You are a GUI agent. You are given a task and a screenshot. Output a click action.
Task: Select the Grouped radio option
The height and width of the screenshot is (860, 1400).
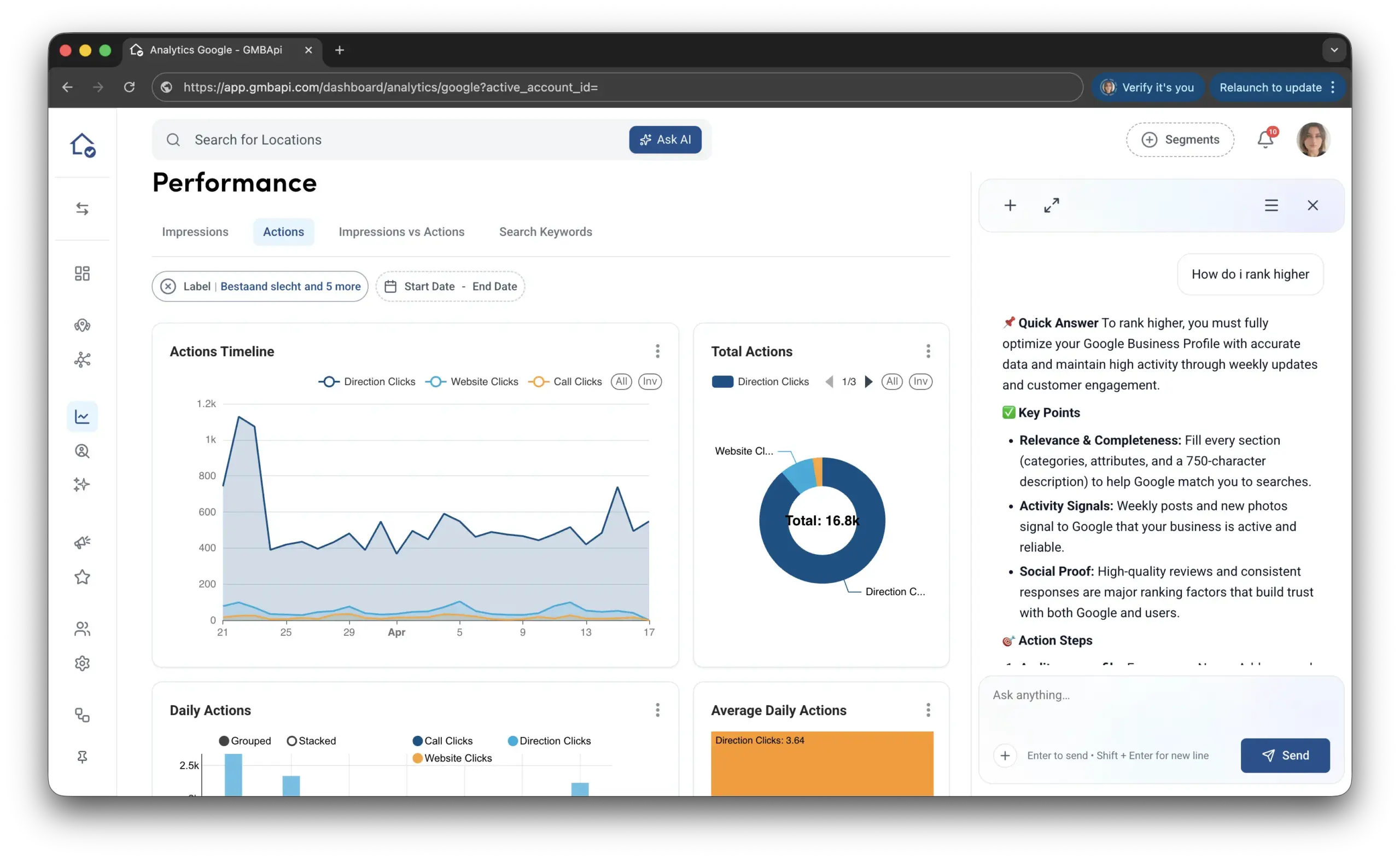[224, 741]
